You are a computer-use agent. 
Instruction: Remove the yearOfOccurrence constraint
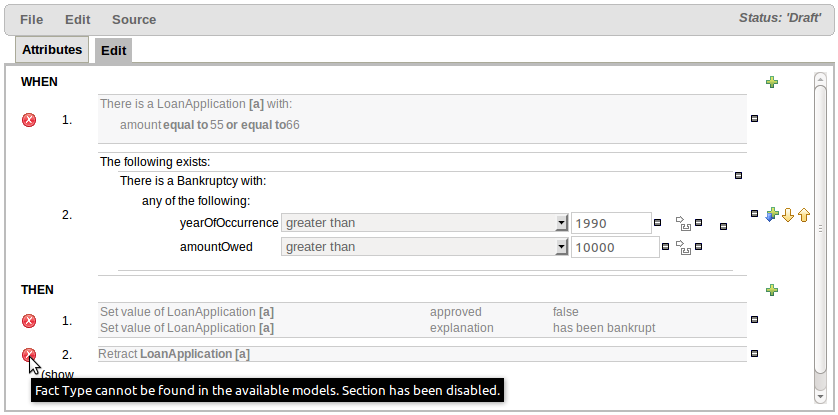pyautogui.click(x=658, y=223)
